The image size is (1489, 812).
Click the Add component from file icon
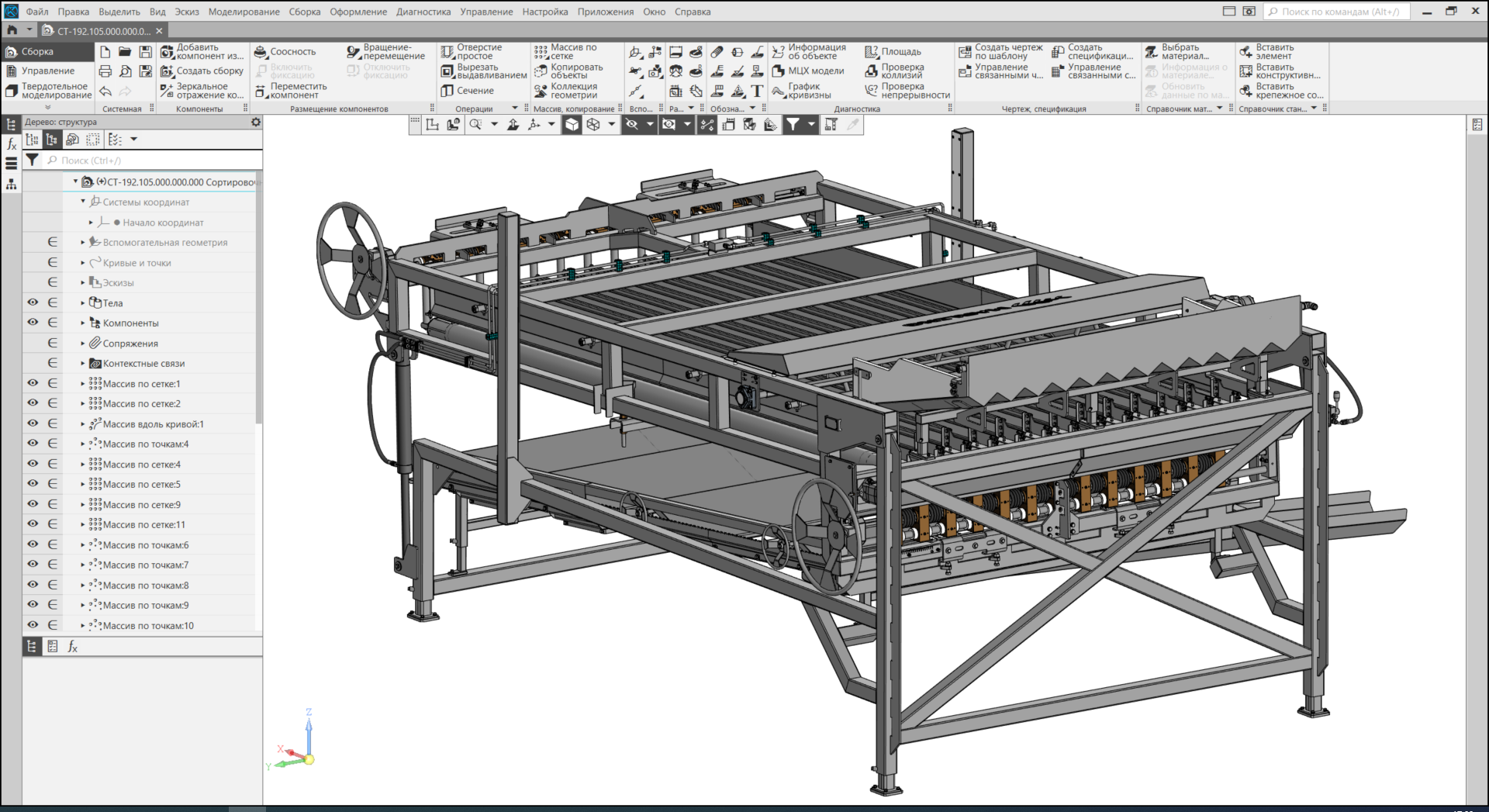click(167, 52)
